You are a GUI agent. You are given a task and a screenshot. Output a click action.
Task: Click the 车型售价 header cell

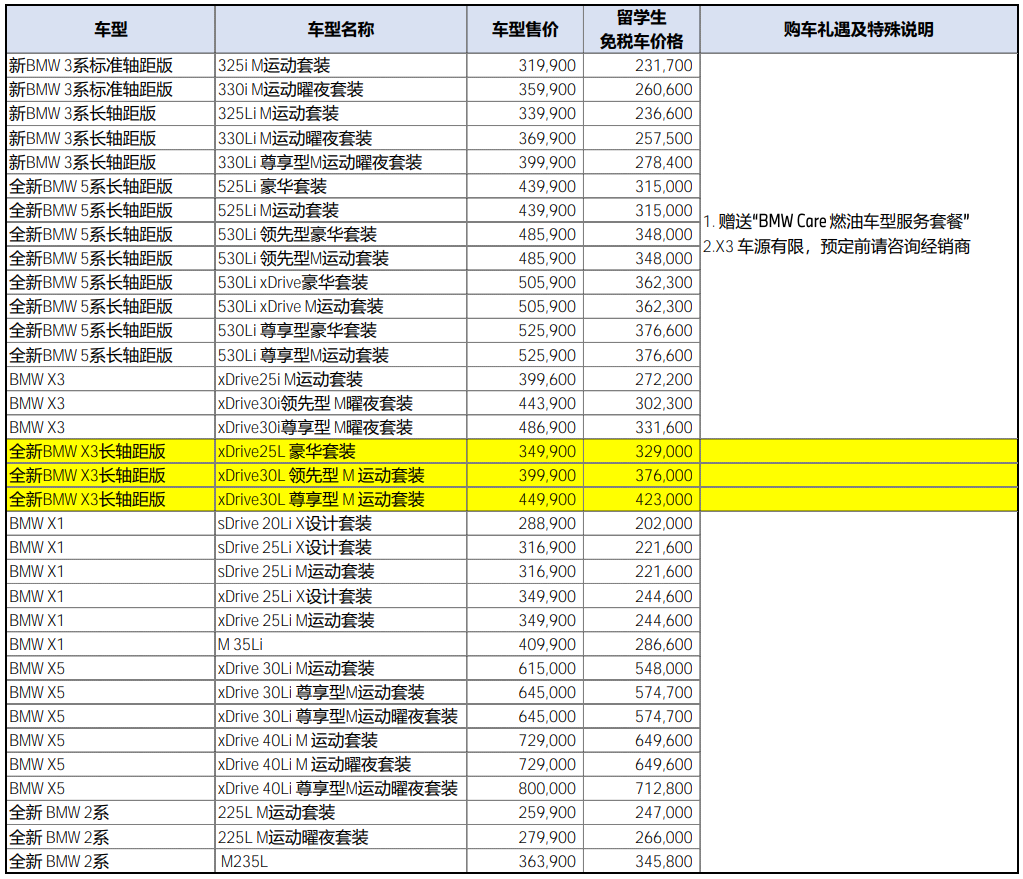[525, 29]
